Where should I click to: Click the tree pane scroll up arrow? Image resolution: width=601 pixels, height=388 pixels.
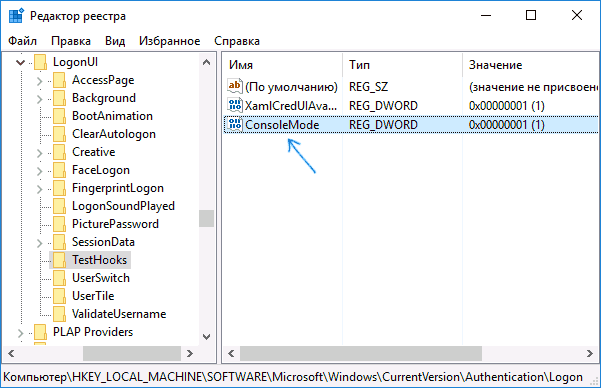tap(206, 62)
